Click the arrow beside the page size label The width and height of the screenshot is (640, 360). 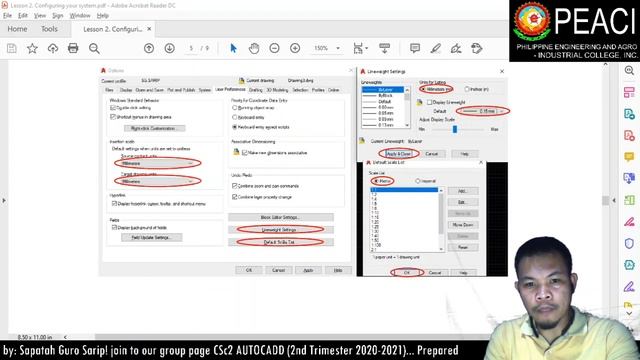pos(65,337)
